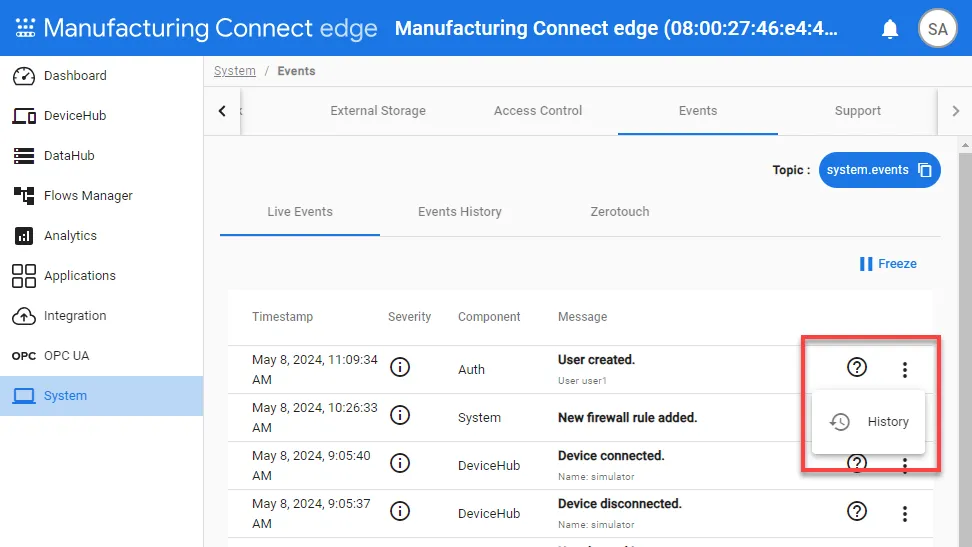Viewport: 972px width, 547px height.
Task: Click 'Device disconnected.' message text
Action: click(619, 504)
